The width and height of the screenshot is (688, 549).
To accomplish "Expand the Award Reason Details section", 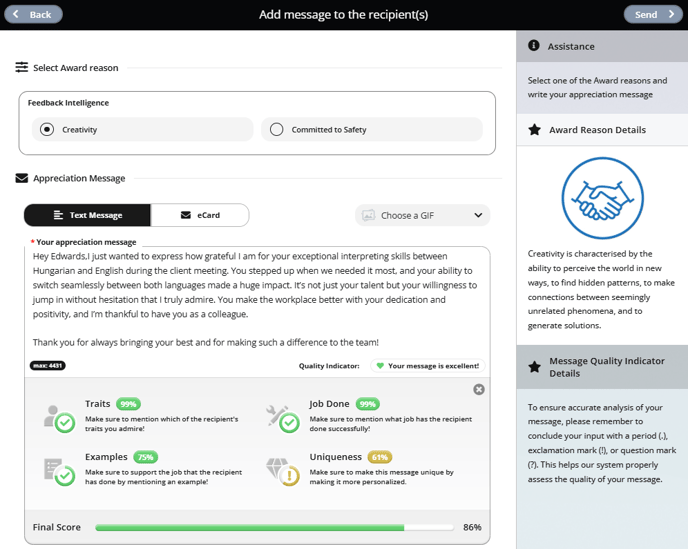I will [x=602, y=130].
